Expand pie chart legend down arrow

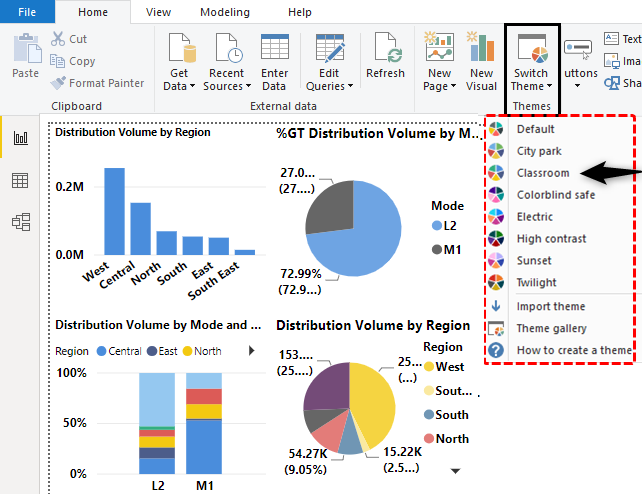[x=455, y=471]
